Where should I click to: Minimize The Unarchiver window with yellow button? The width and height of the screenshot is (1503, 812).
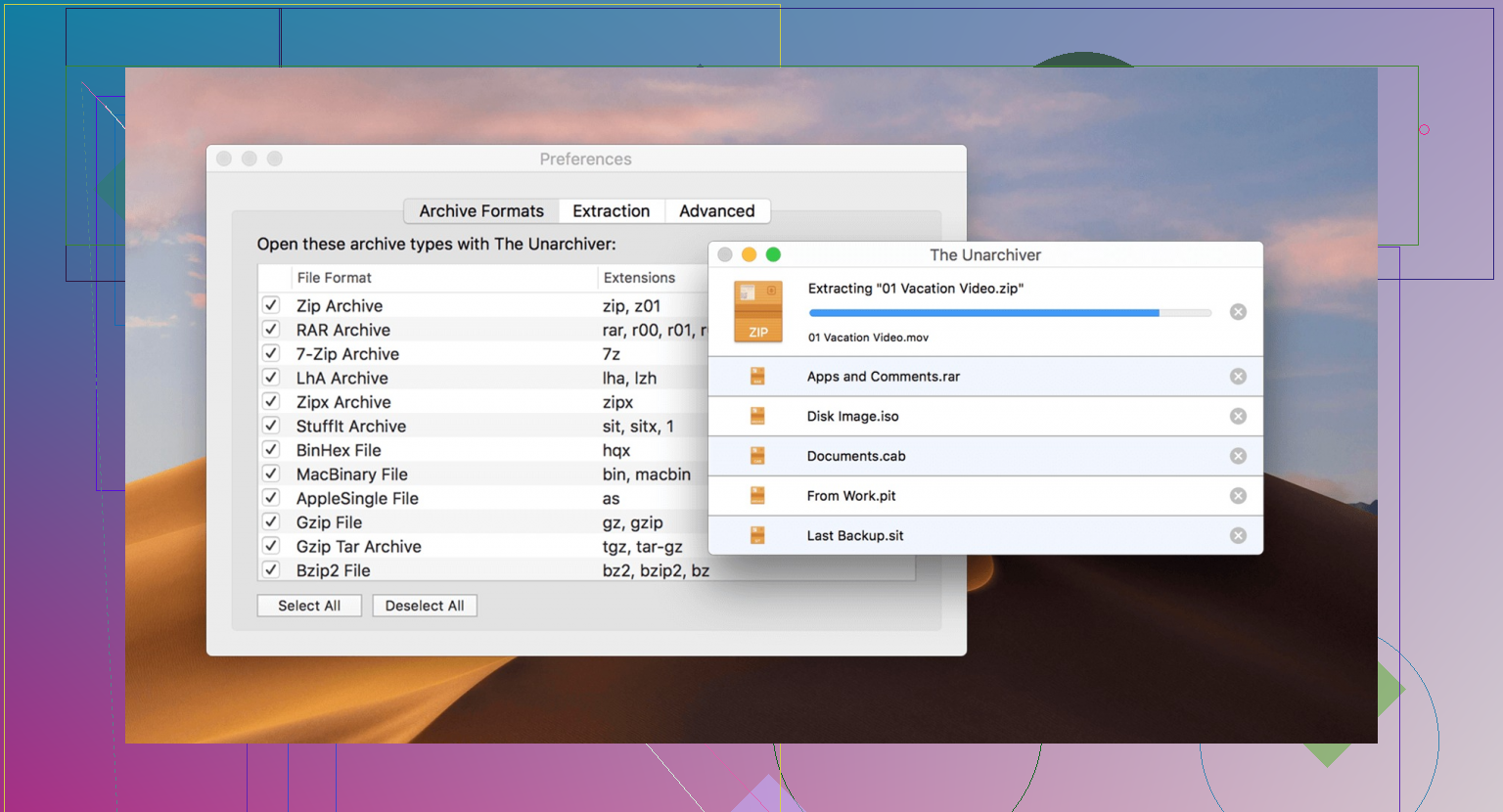pyautogui.click(x=750, y=254)
